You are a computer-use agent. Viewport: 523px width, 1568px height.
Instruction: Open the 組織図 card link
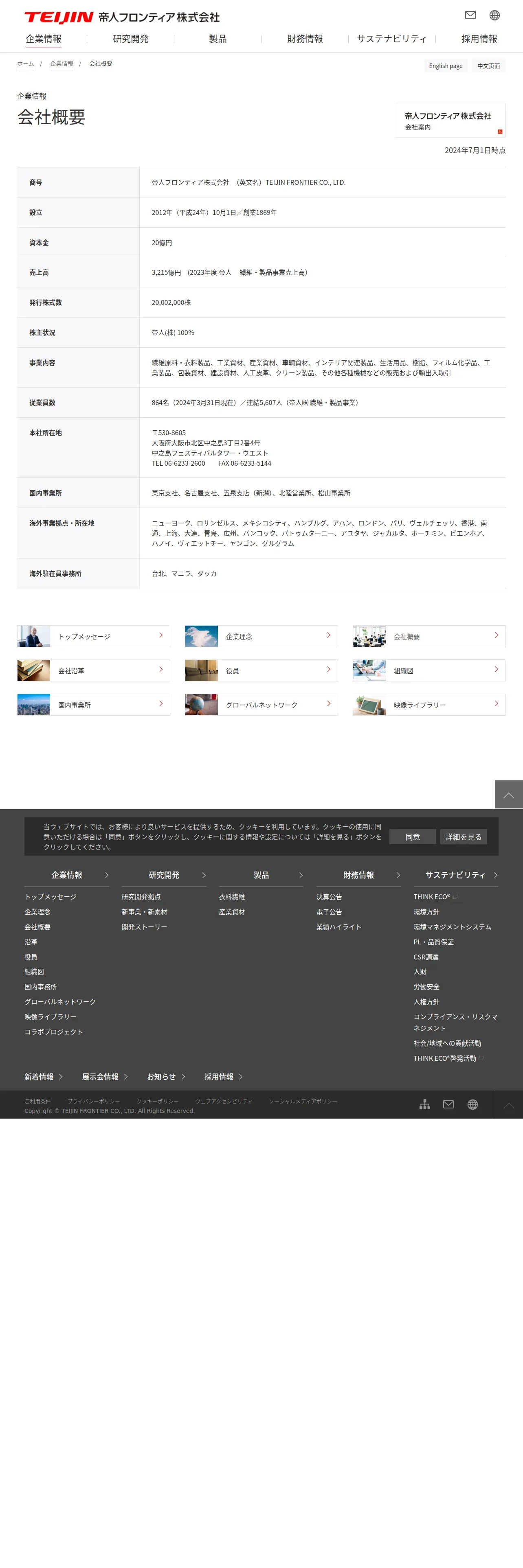(429, 670)
